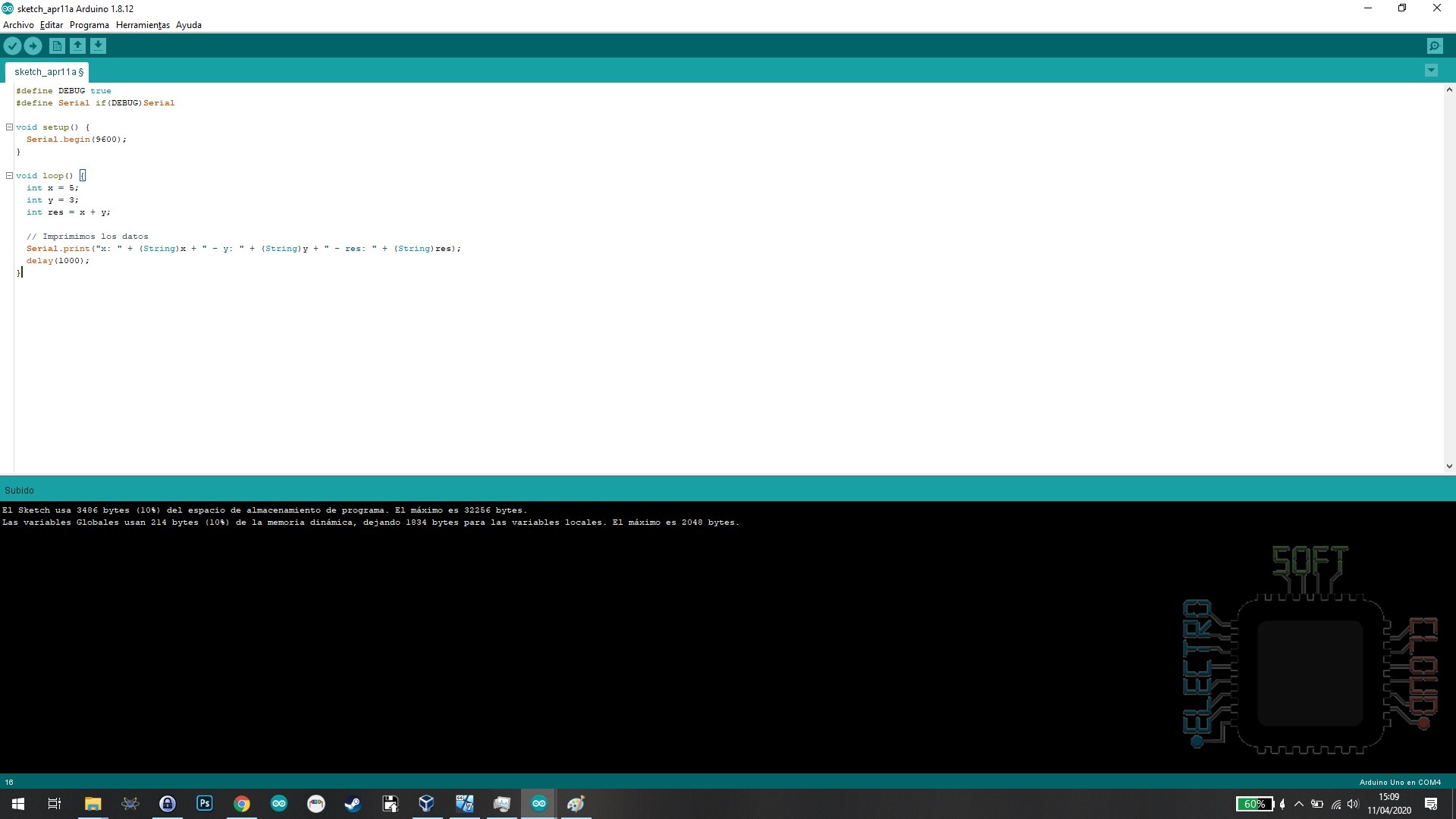The image size is (1456, 819).
Task: Open the Wi-Fi network tray icon
Action: point(1336,804)
